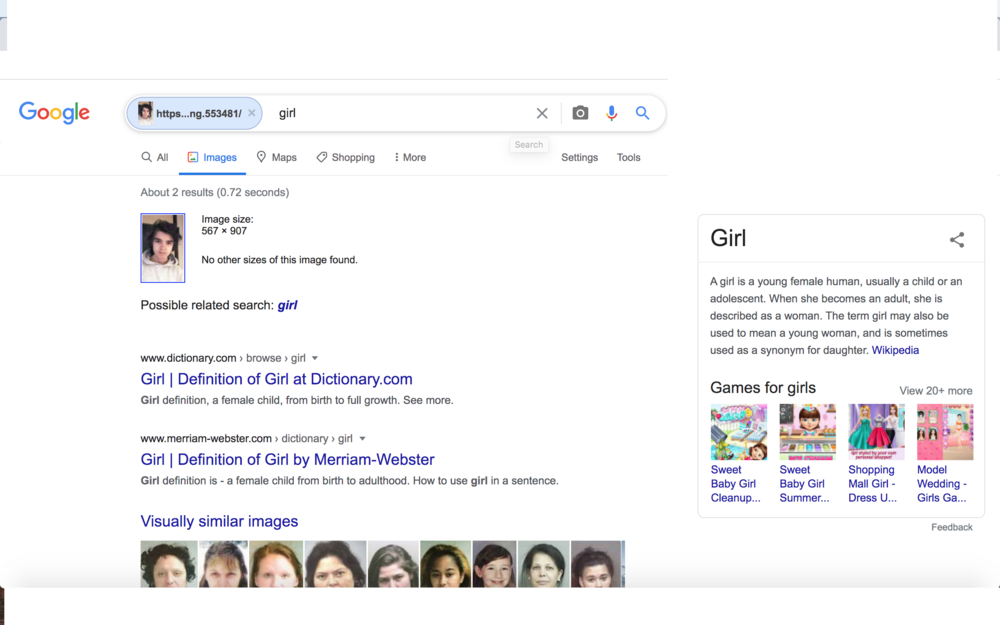
Task: Open the Sweet Baby Girl Summer game thumbnail
Action: click(807, 432)
